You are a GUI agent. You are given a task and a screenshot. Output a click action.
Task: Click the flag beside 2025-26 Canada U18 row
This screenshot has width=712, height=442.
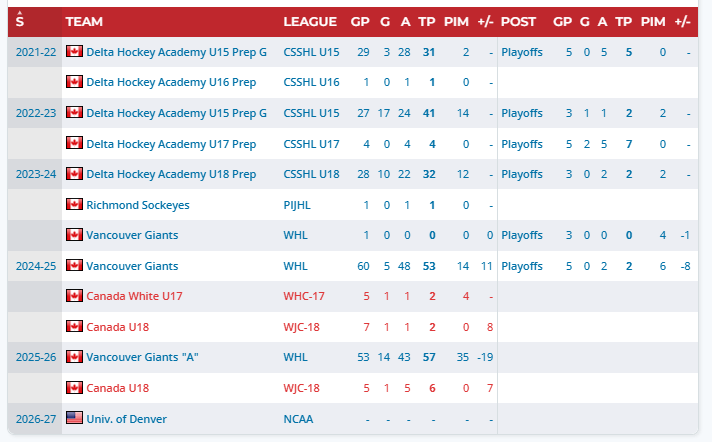point(74,387)
